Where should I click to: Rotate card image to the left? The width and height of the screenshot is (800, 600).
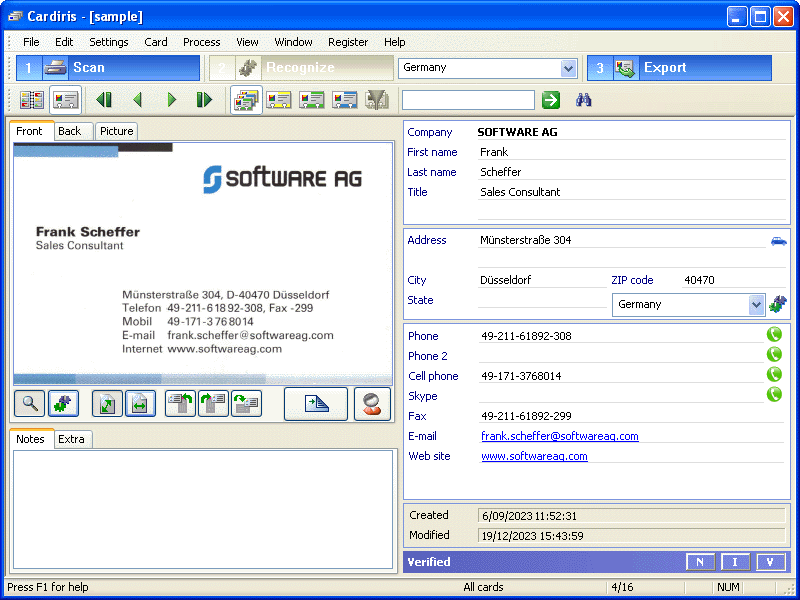[x=180, y=404]
